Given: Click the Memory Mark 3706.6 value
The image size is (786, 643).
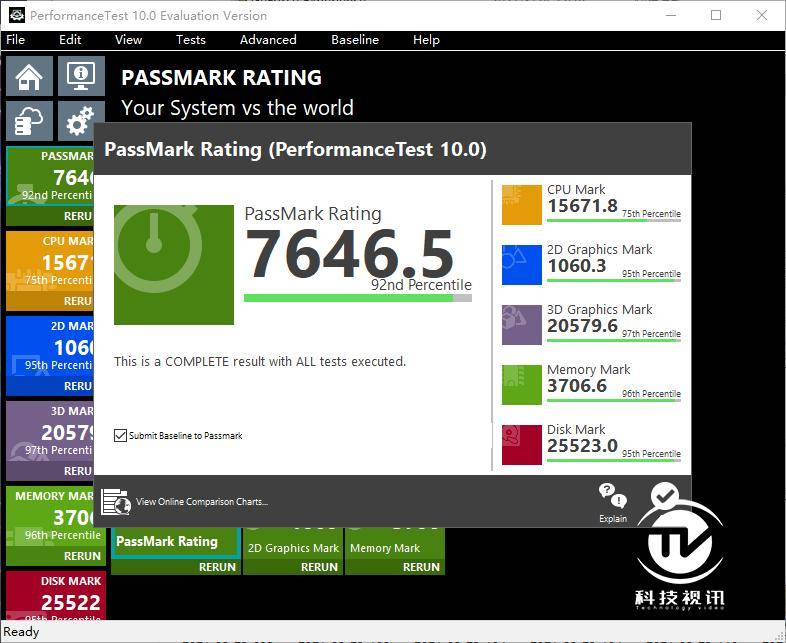Looking at the screenshot, I should click(x=576, y=386).
